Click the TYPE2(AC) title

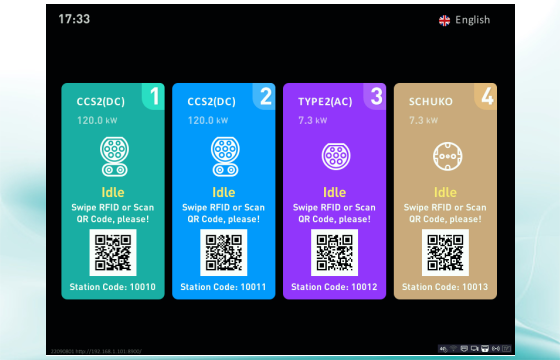coord(325,102)
